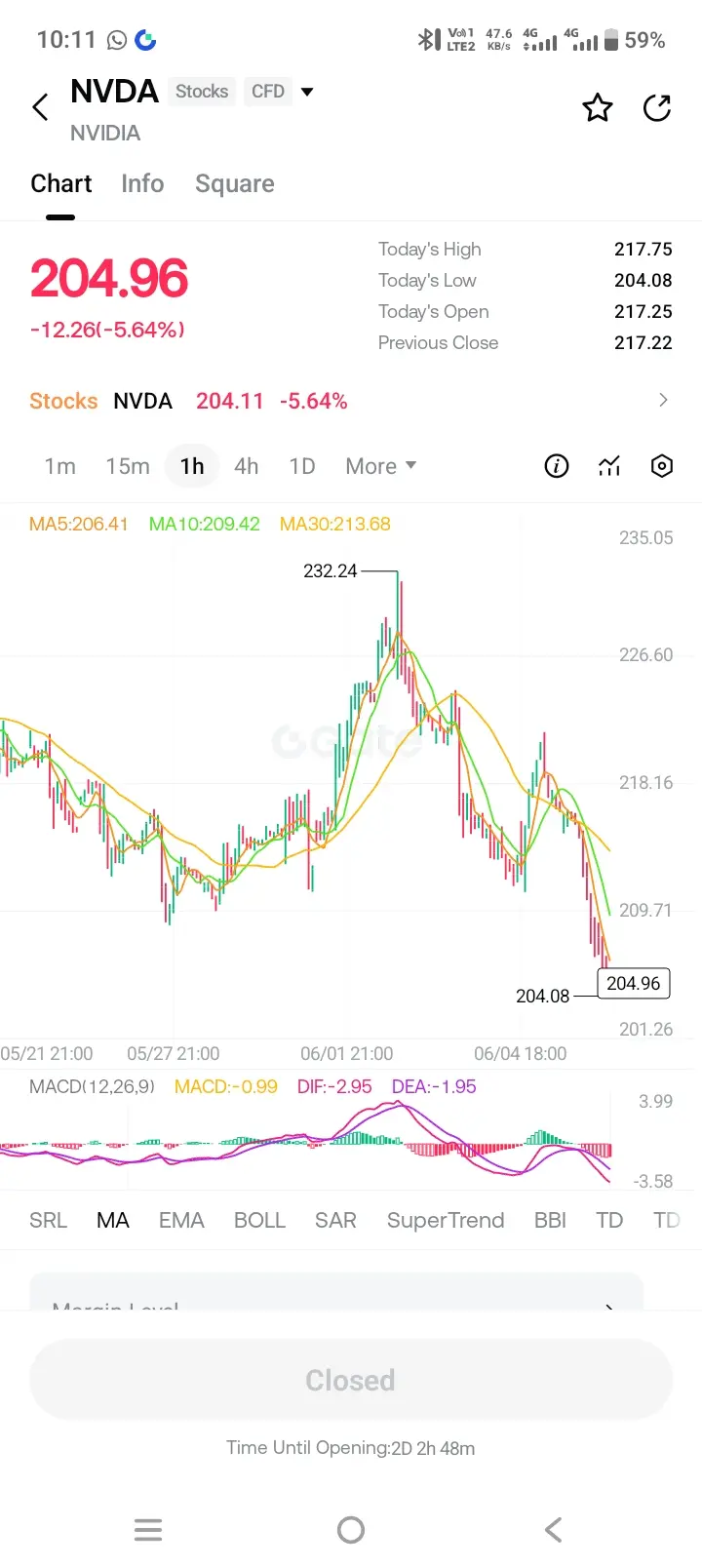Add NVDA to favorites with star icon
The height and width of the screenshot is (1568, 702).
click(x=598, y=107)
